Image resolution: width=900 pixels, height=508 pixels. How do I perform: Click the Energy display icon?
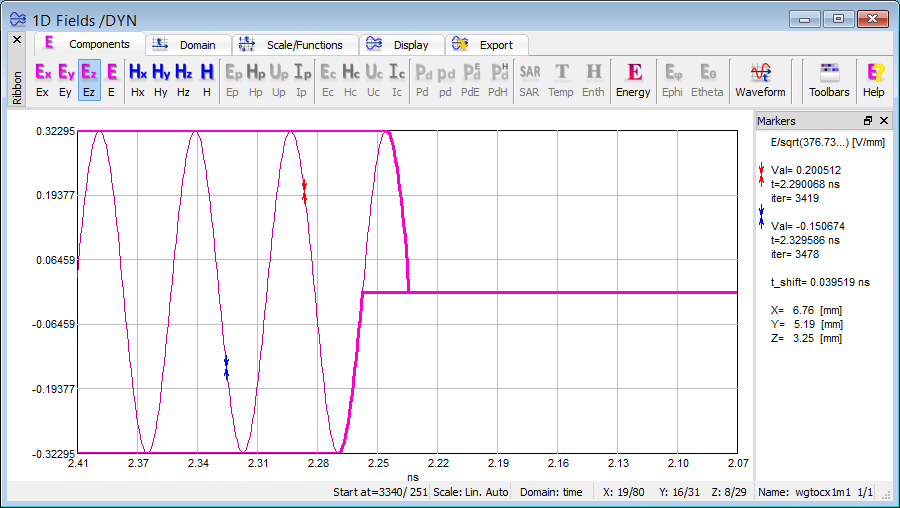coord(633,80)
